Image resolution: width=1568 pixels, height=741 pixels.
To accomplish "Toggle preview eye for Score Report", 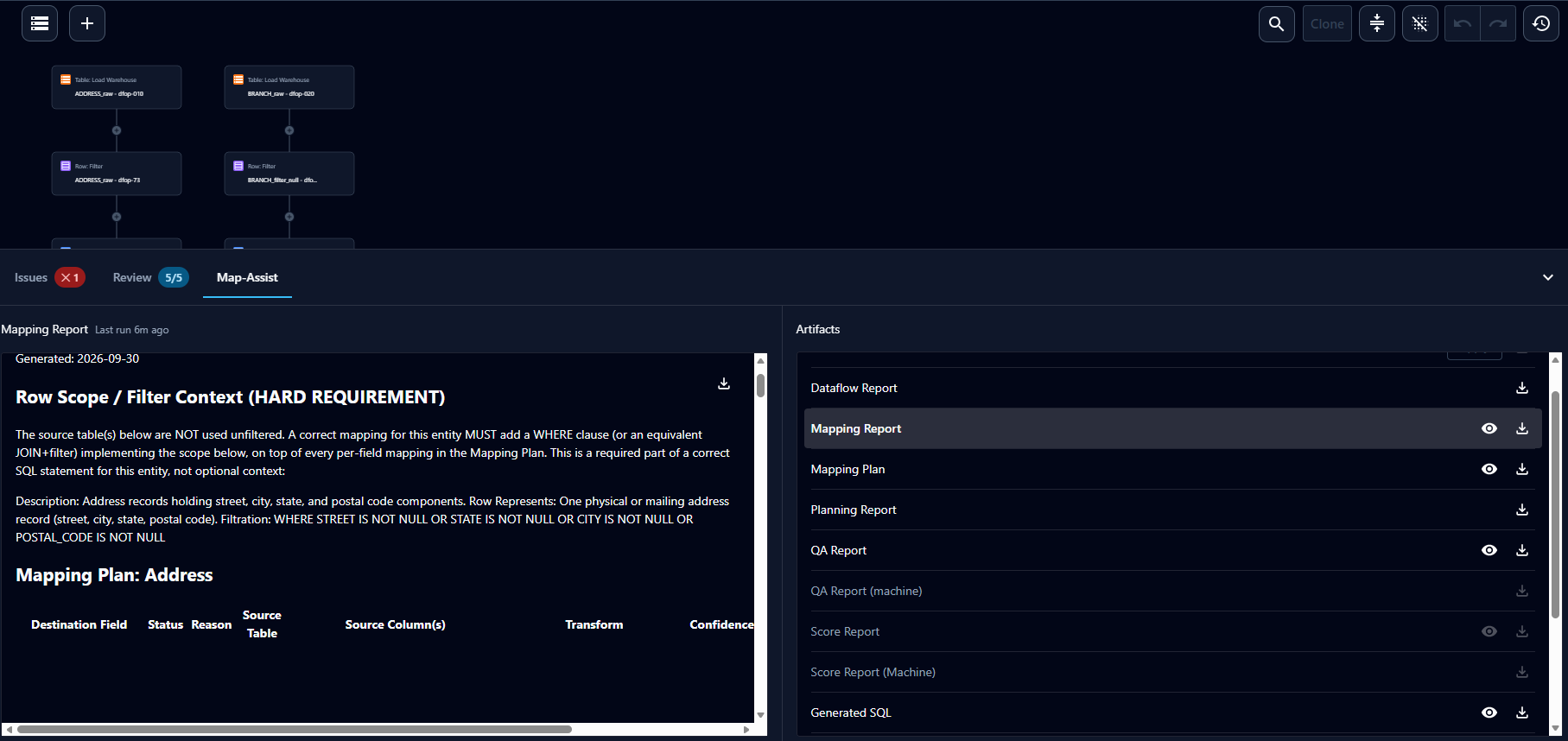I will coord(1489,631).
